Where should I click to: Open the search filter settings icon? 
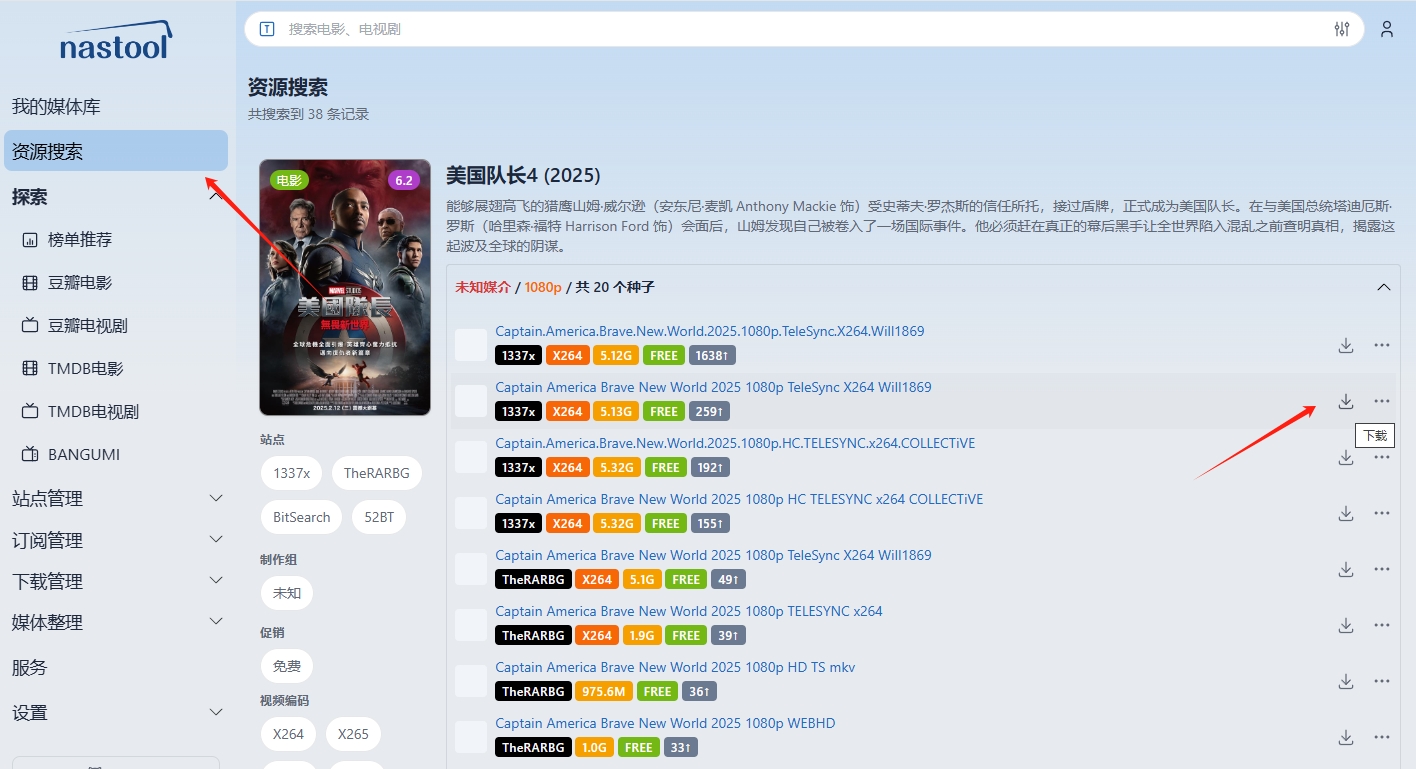[x=1342, y=29]
